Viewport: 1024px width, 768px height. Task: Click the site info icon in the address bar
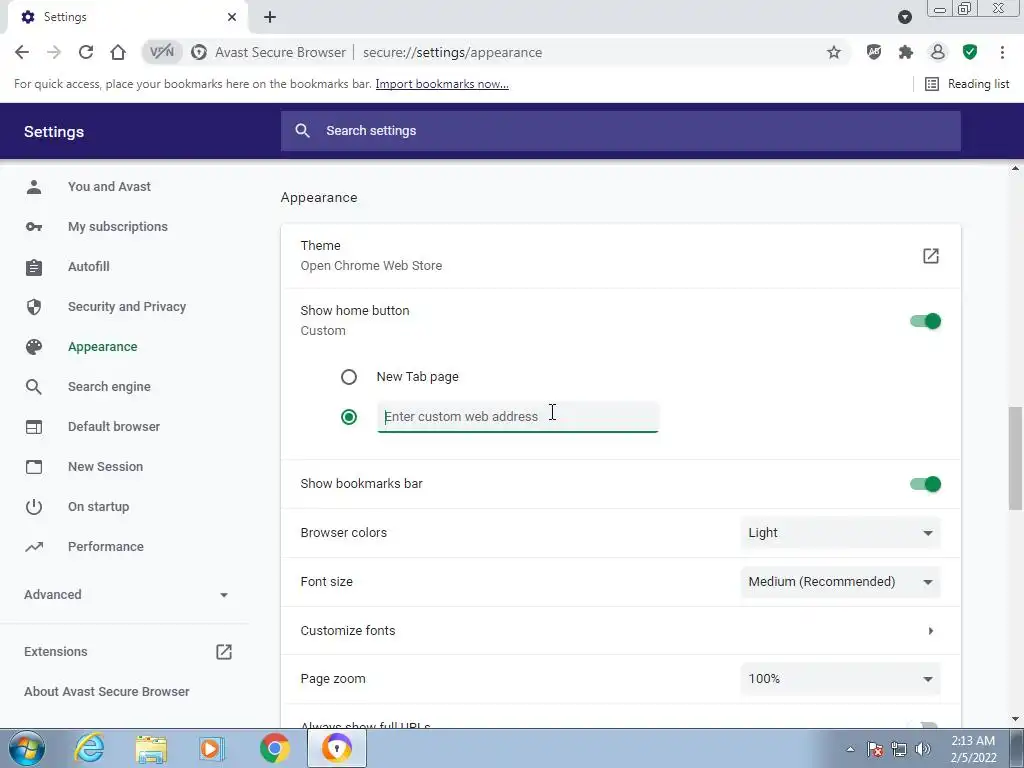pyautogui.click(x=199, y=52)
